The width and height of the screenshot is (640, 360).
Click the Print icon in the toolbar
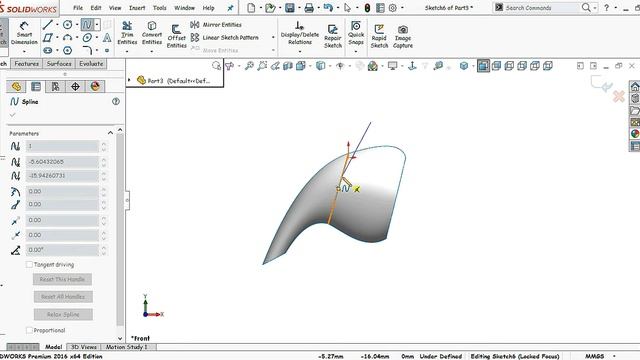tap(309, 8)
